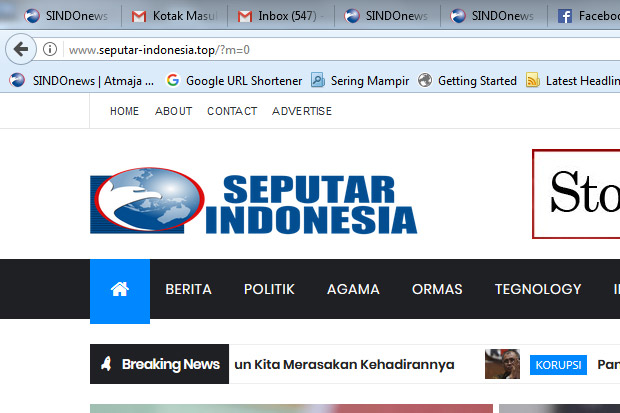Open the Getting Started bookmark
Viewport: 620px width, 413px height.
click(467, 81)
